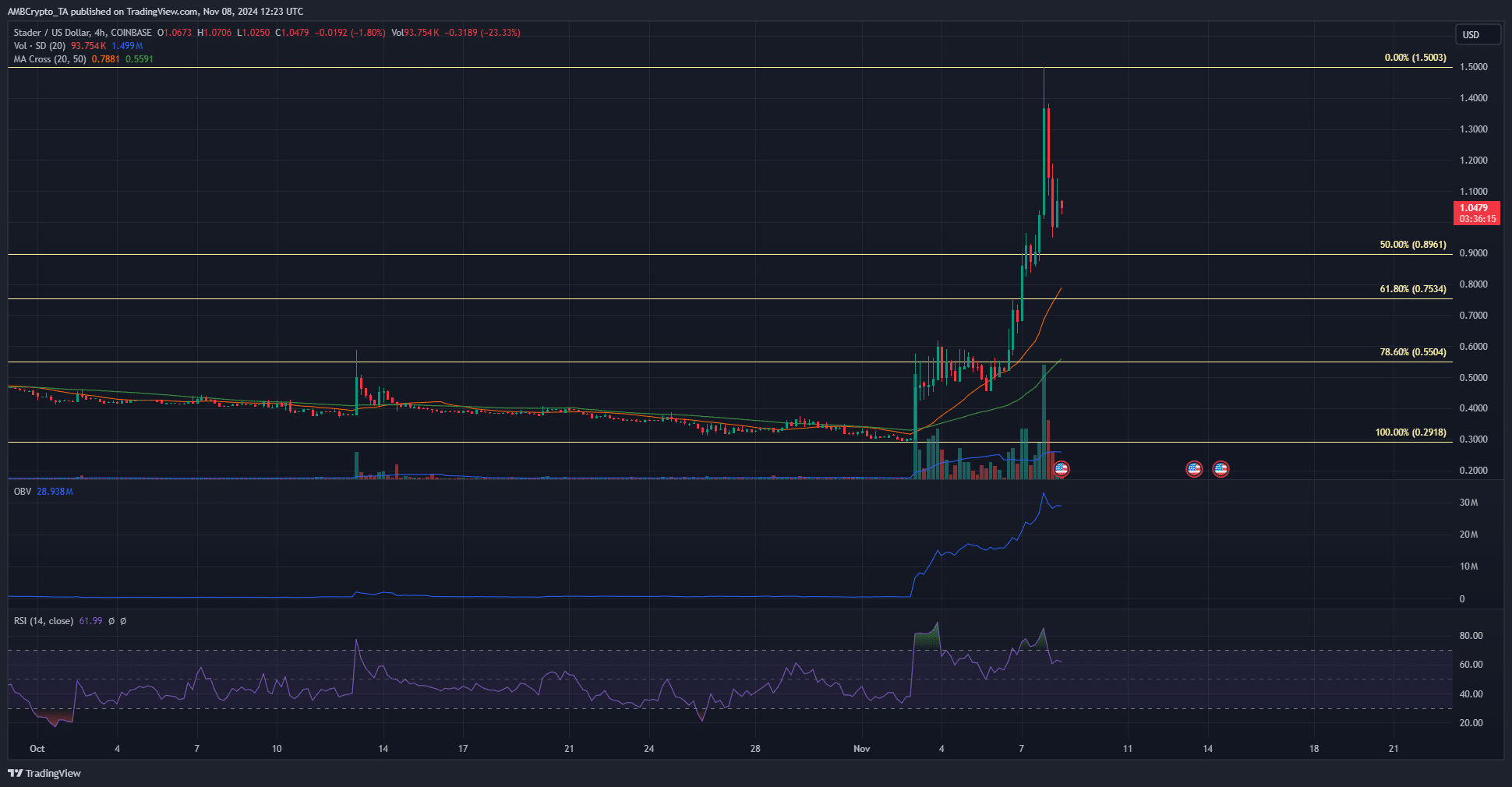The width and height of the screenshot is (1512, 787).
Task: Click the RSI value 61.99
Action: coord(90,621)
